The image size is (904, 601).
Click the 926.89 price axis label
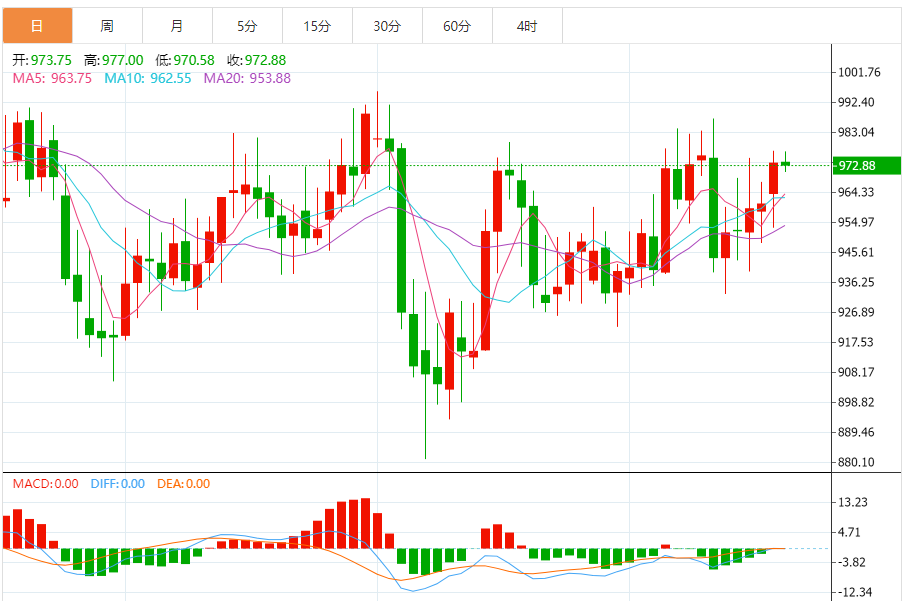click(x=856, y=312)
